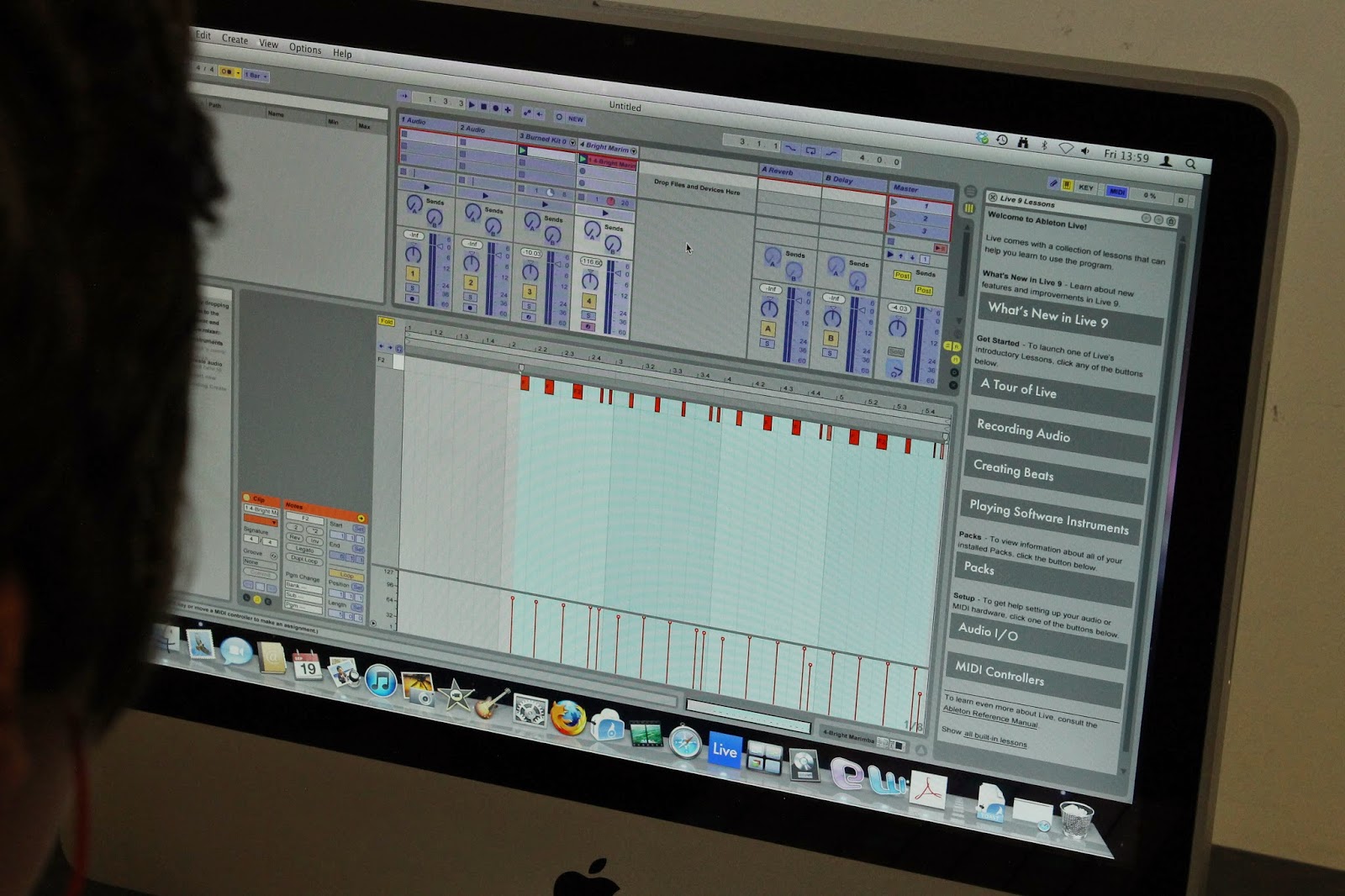Open the Edit menu
The width and height of the screenshot is (1345, 896).
pos(203,34)
